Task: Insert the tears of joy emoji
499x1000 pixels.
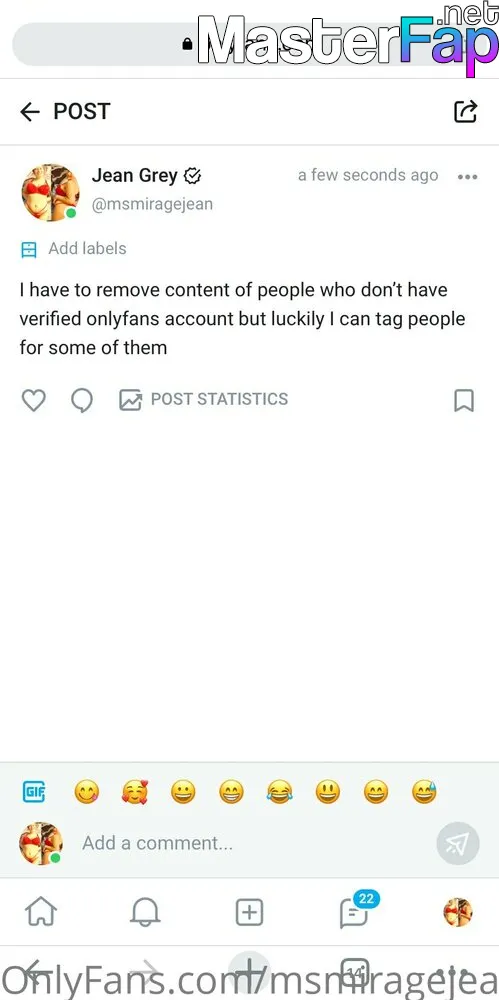Action: [x=279, y=793]
